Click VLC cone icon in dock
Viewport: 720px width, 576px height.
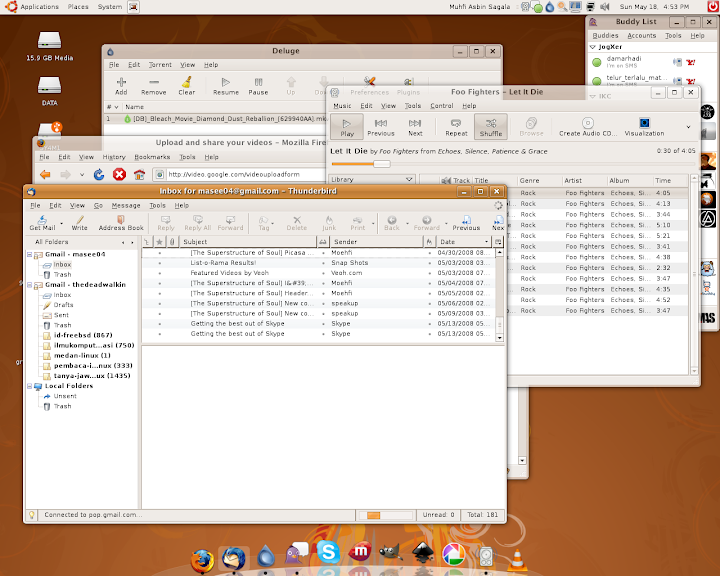tap(517, 559)
